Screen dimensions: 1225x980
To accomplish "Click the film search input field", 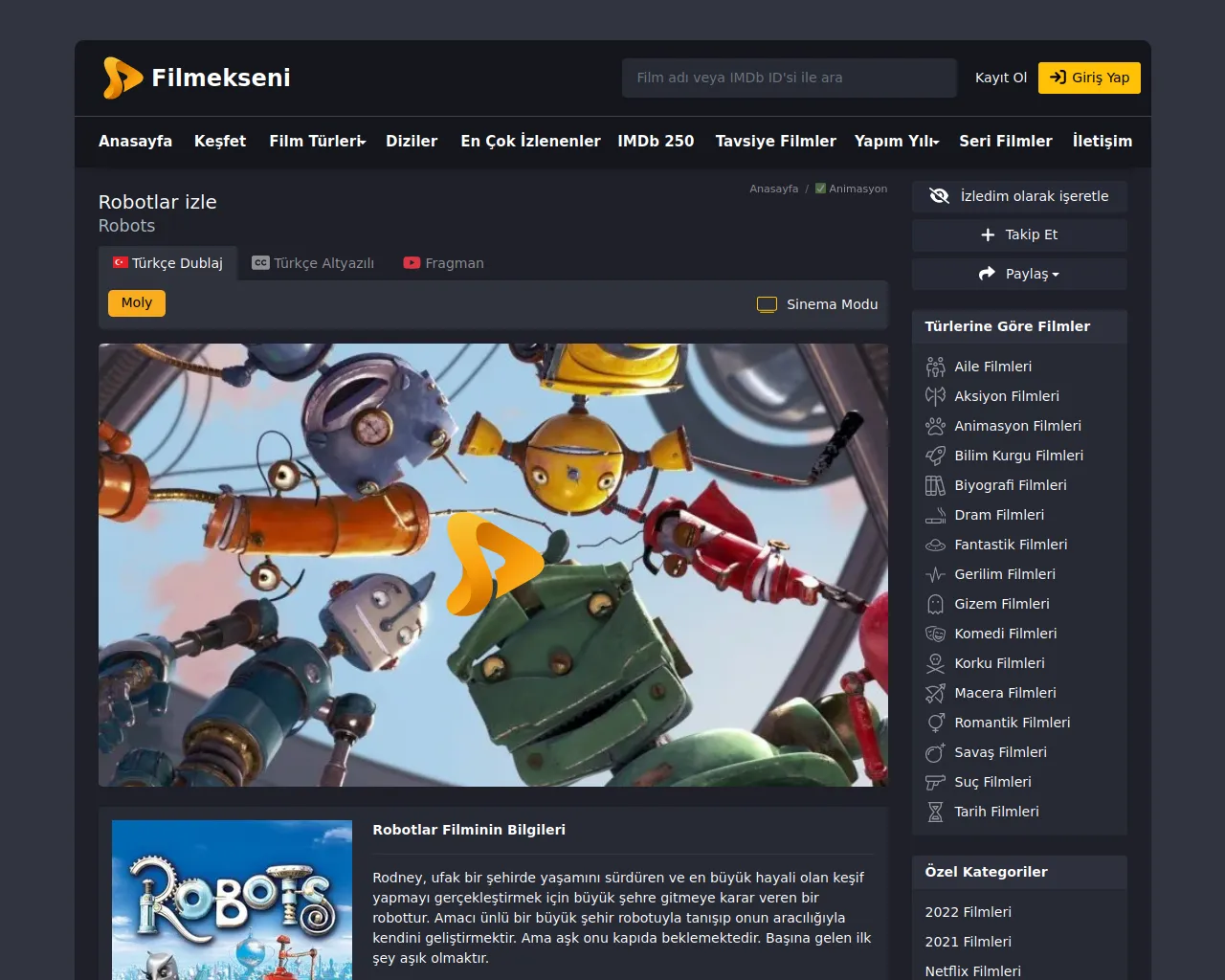I will (x=790, y=78).
